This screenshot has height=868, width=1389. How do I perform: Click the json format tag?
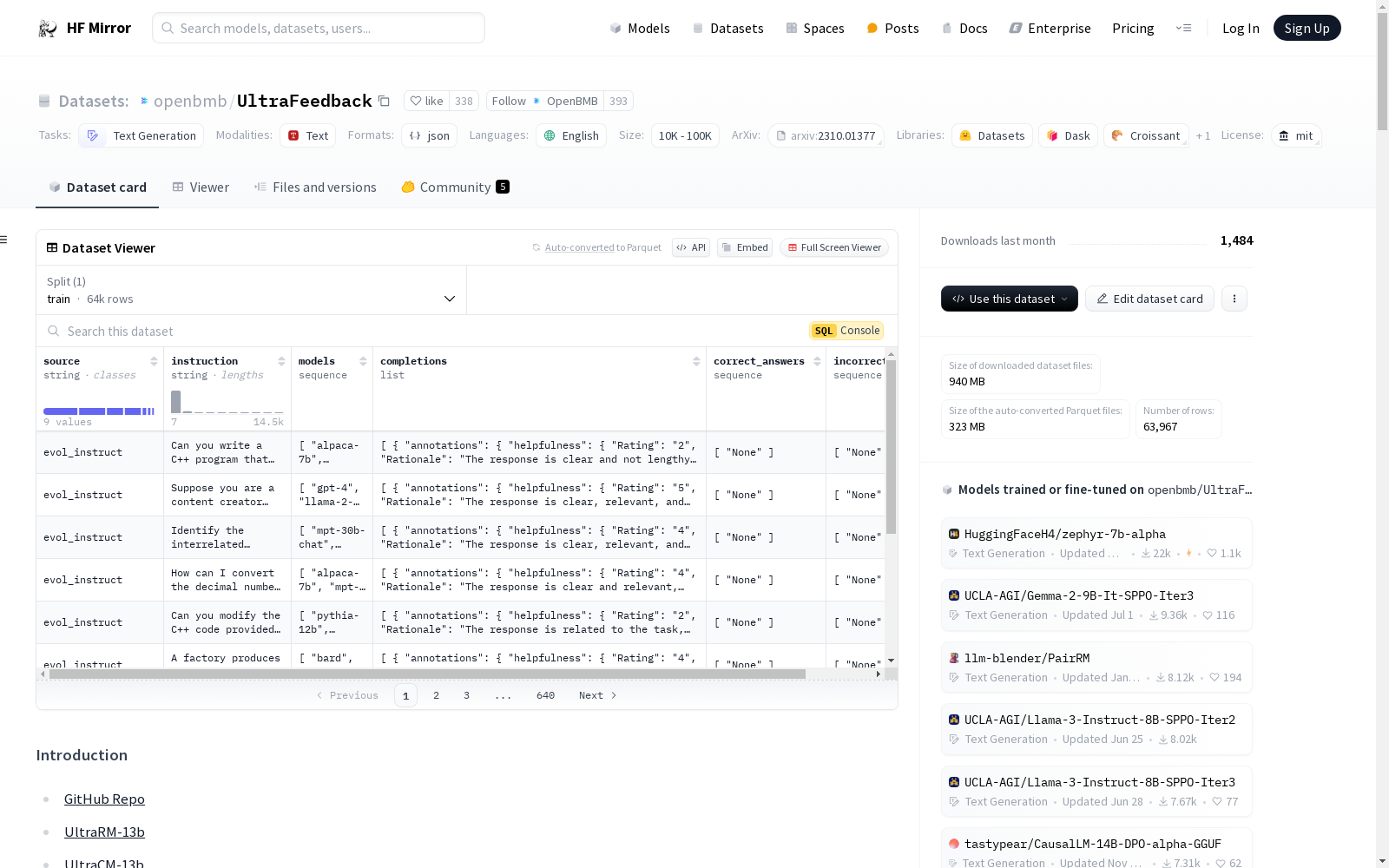click(x=429, y=135)
